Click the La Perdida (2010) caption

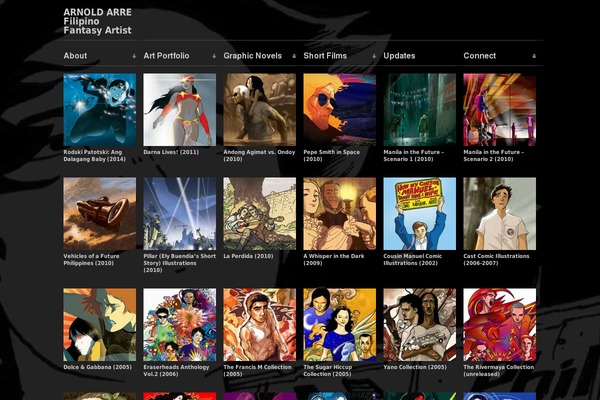coord(248,256)
